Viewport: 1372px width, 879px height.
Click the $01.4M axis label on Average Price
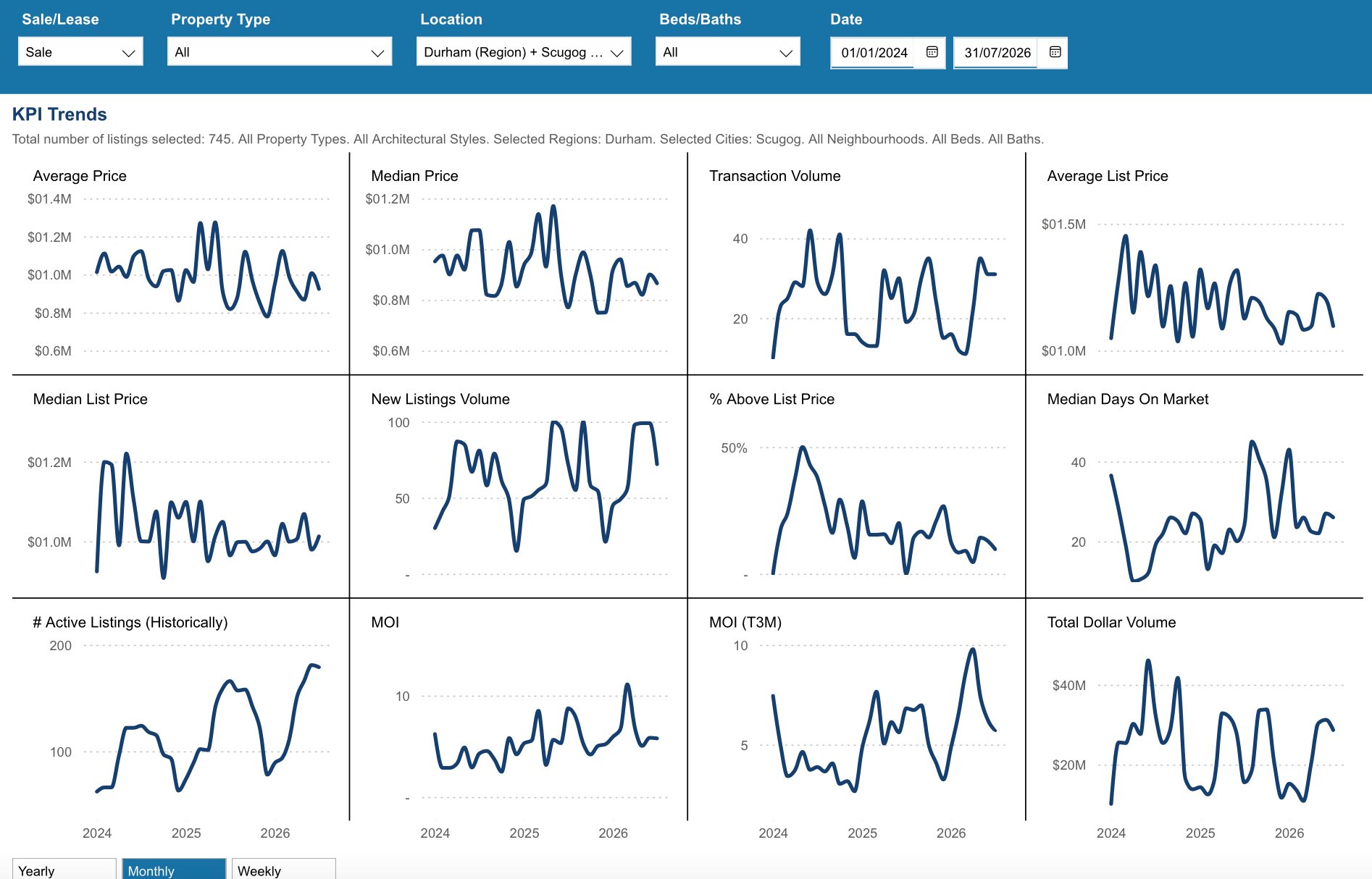(x=49, y=199)
